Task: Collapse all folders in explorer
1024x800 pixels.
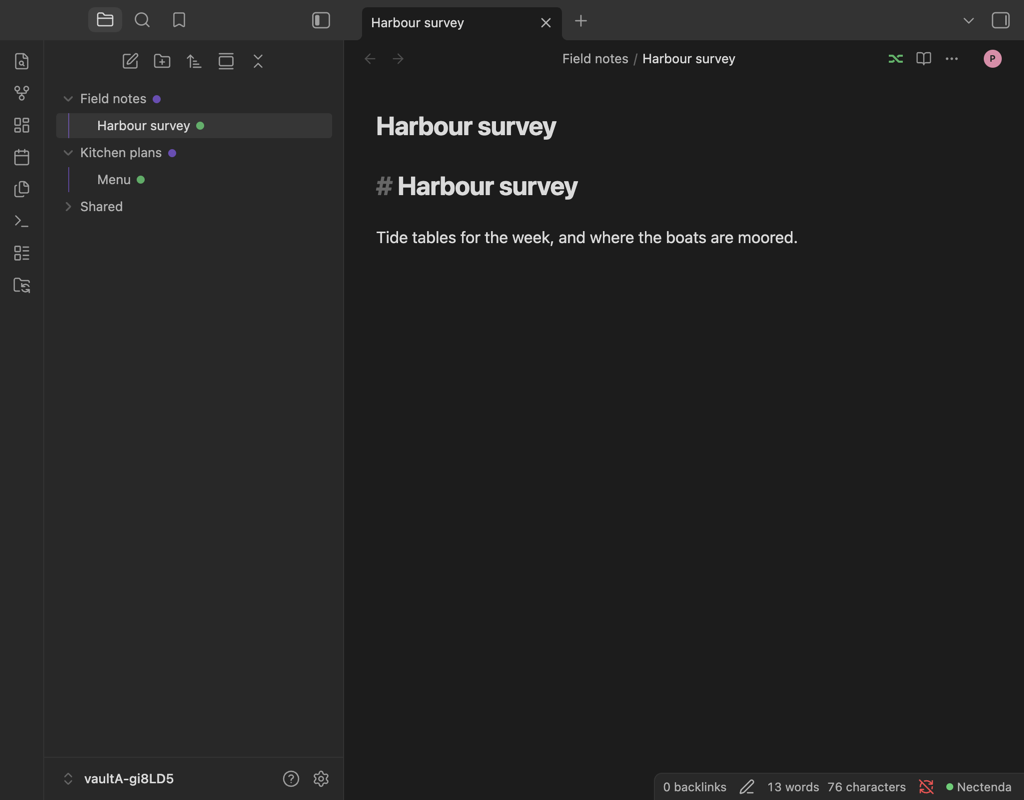Action: tap(258, 61)
